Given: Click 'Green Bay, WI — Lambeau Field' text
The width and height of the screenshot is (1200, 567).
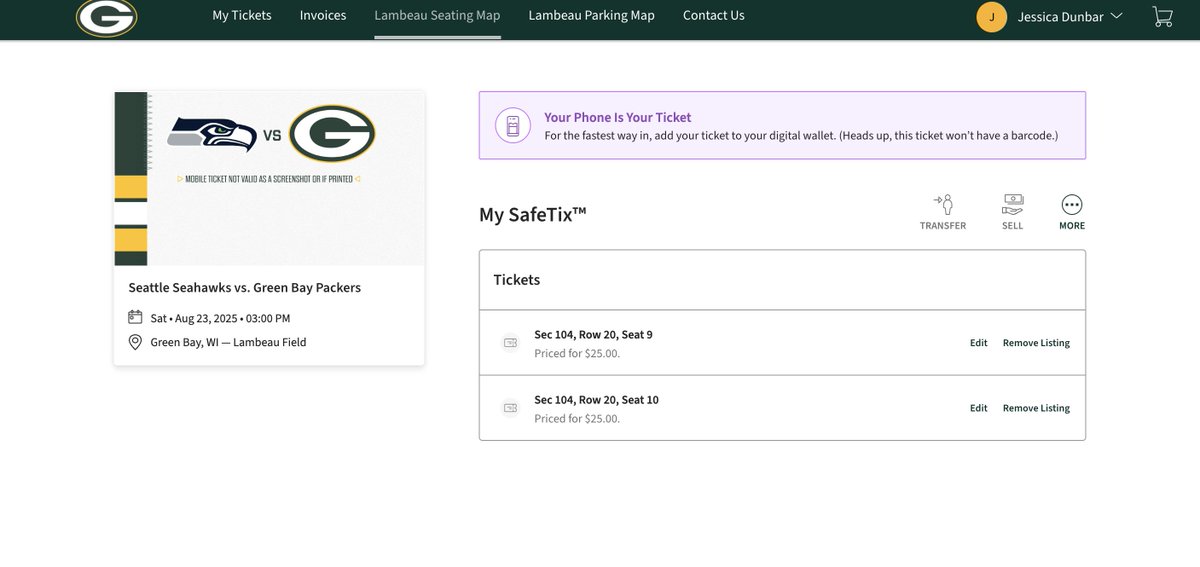Looking at the screenshot, I should tap(228, 342).
